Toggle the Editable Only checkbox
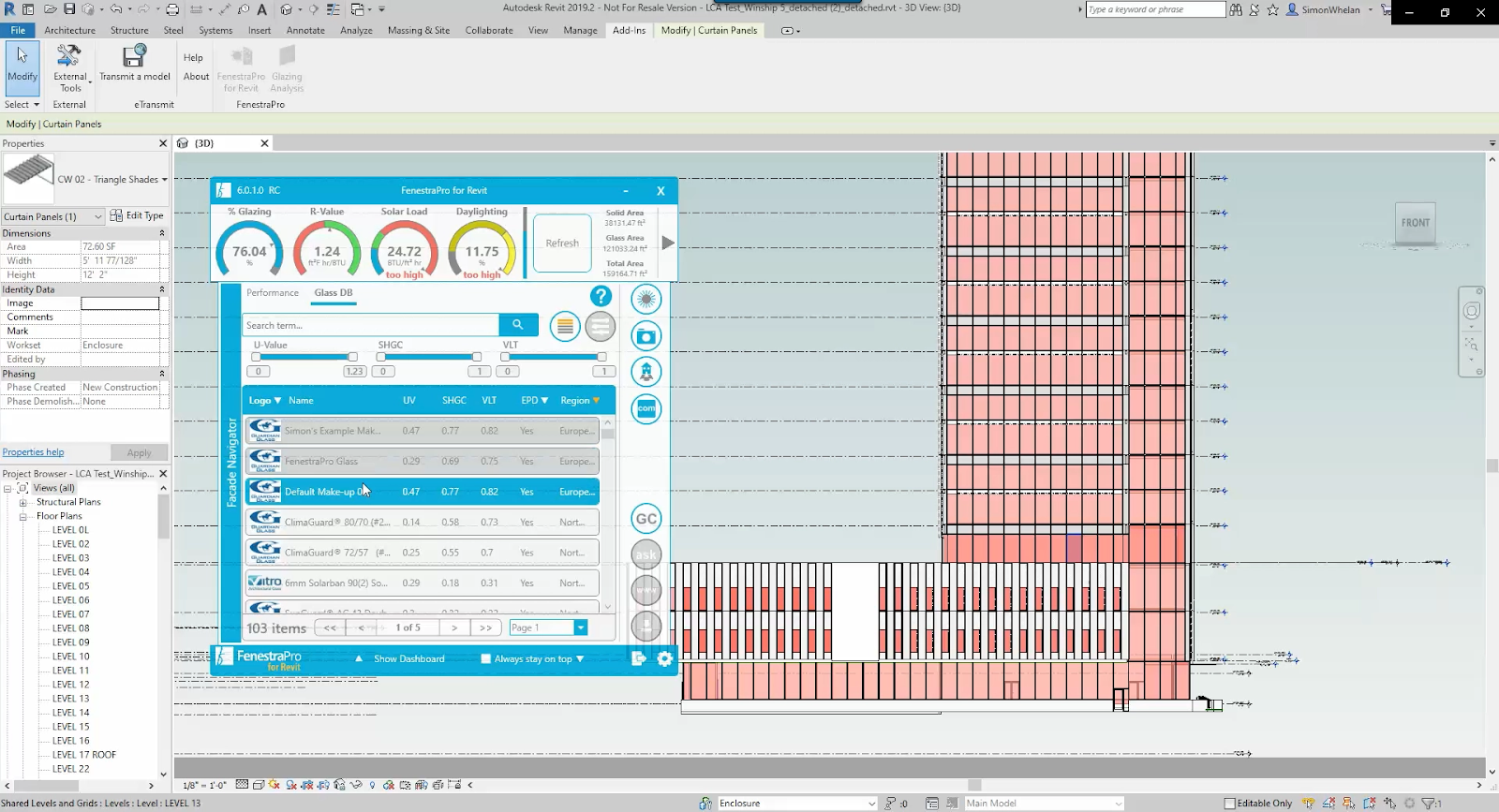 coord(1230,804)
